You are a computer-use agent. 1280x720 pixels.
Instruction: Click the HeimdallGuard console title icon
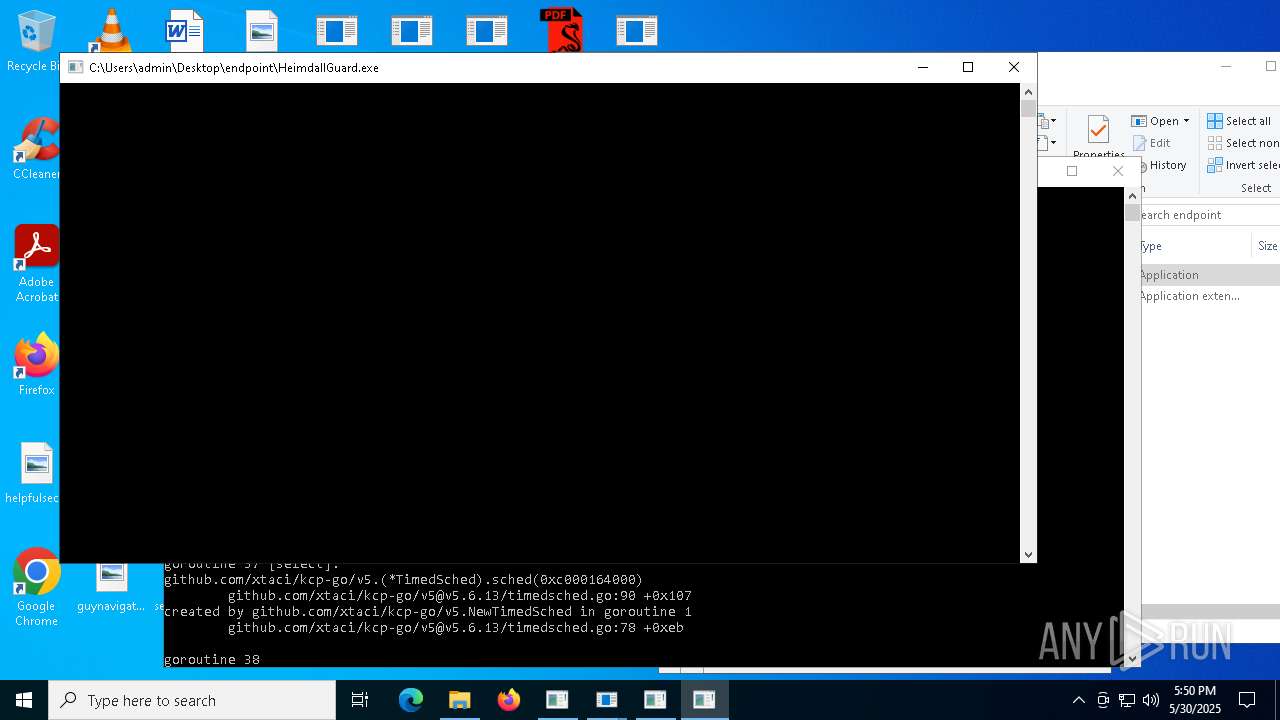click(75, 68)
